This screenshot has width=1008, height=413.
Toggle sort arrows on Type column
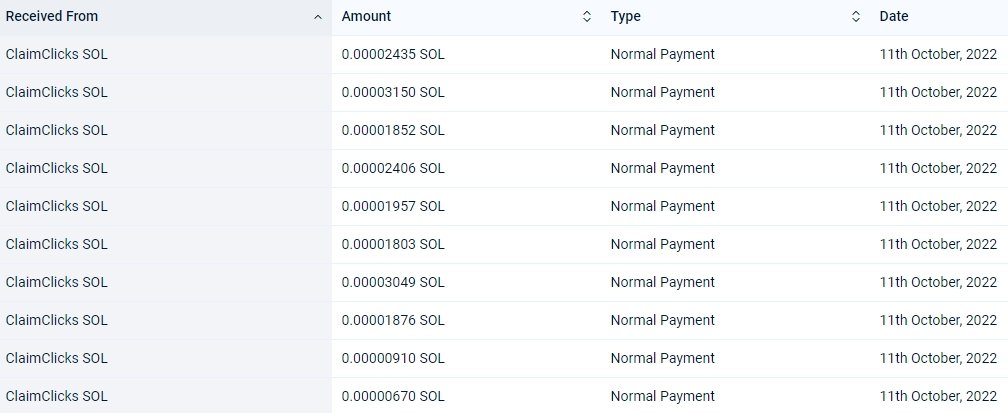point(856,17)
